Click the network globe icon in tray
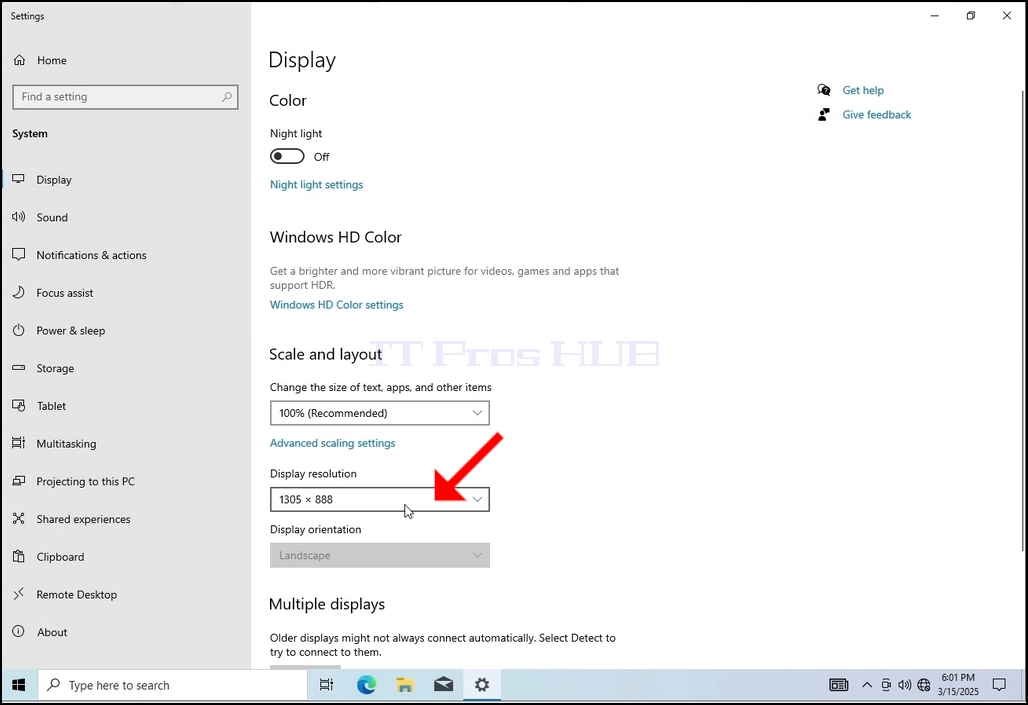The width and height of the screenshot is (1028, 705). coord(924,685)
